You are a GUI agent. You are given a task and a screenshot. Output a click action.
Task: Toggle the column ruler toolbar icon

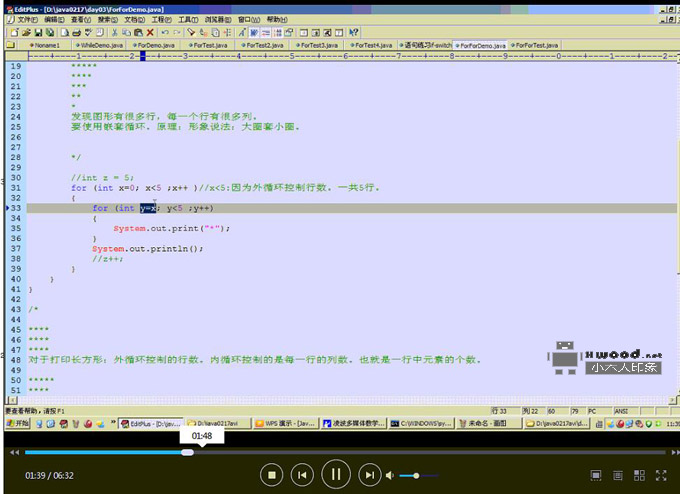tap(266, 33)
